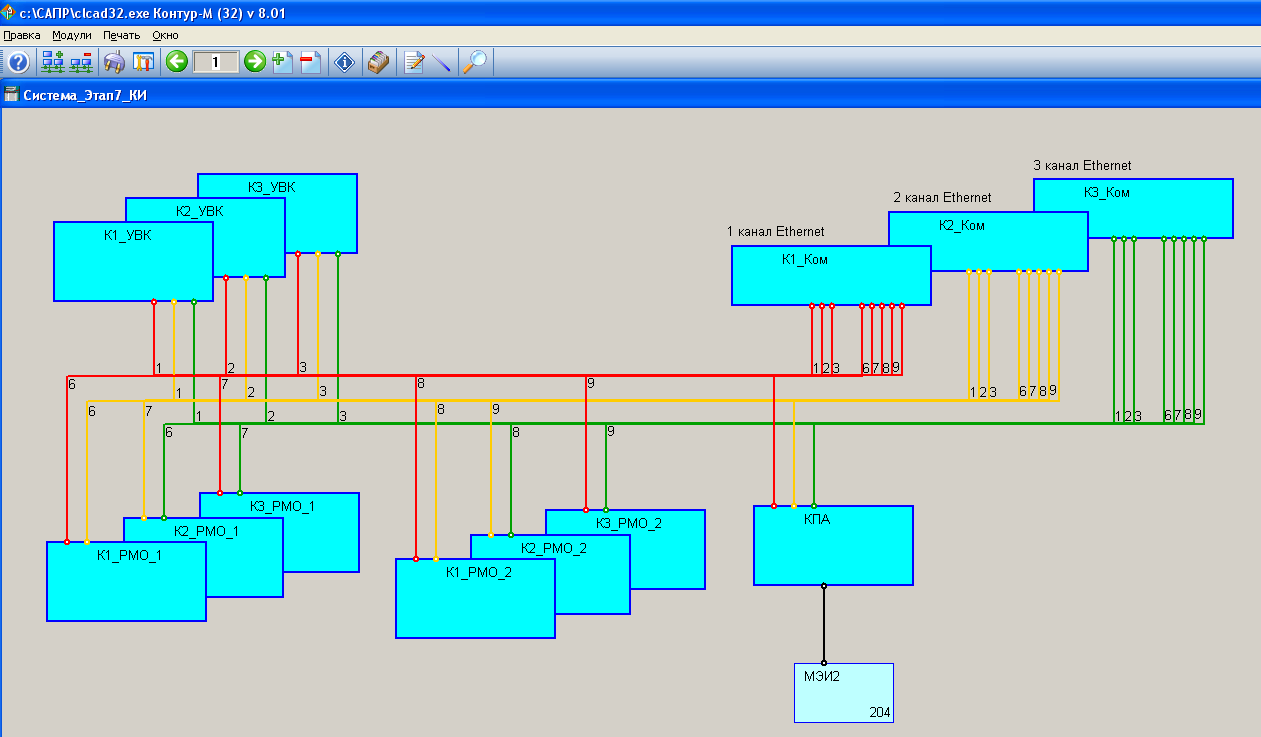Click the magnifying glass zoom icon

[x=476, y=62]
